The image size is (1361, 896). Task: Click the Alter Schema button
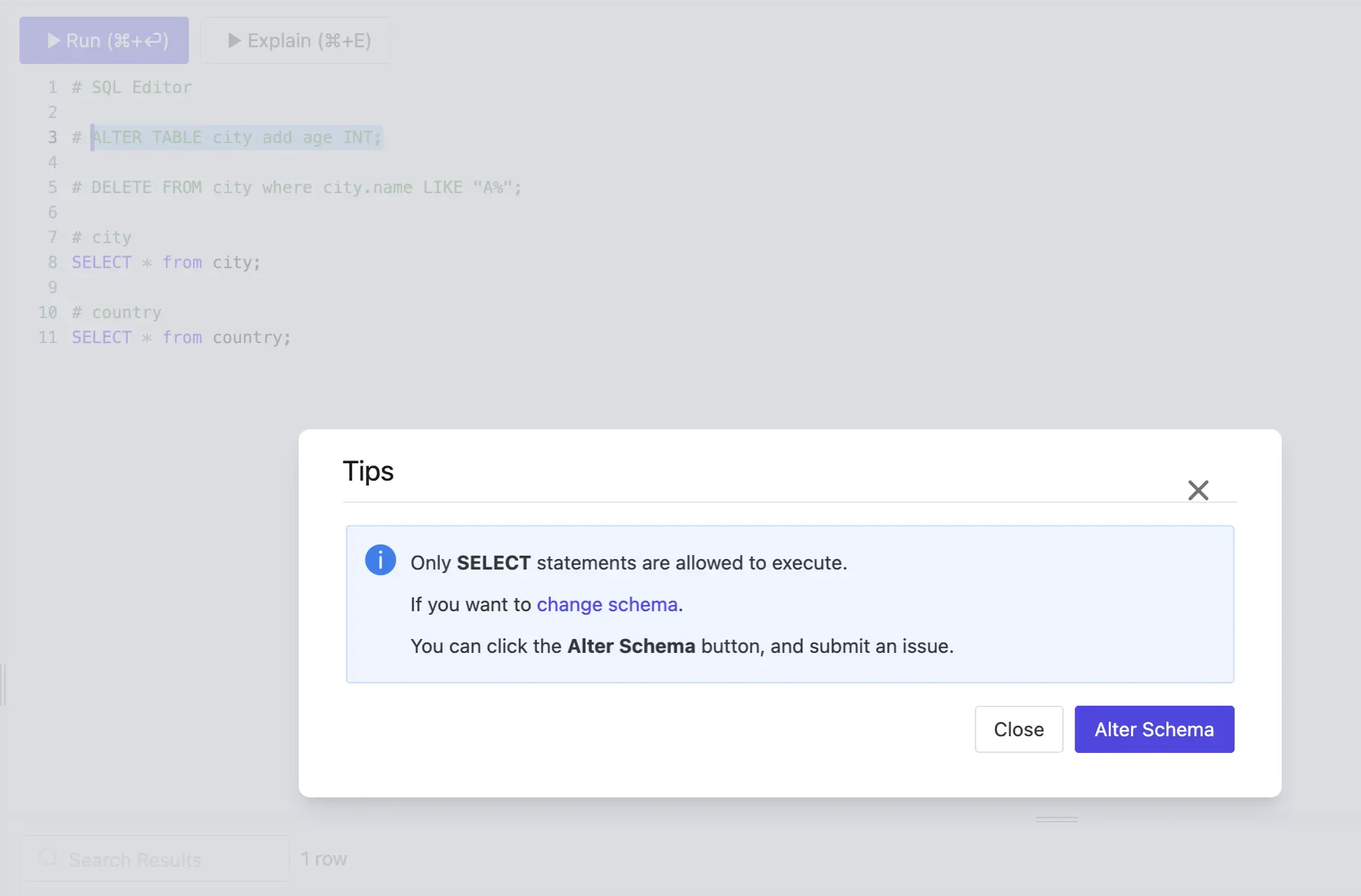[x=1154, y=729]
